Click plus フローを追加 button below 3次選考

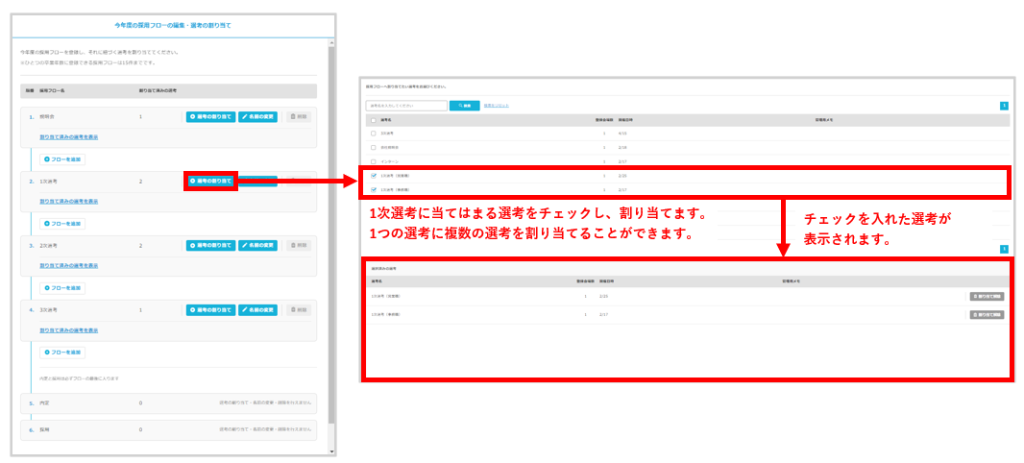[x=61, y=352]
